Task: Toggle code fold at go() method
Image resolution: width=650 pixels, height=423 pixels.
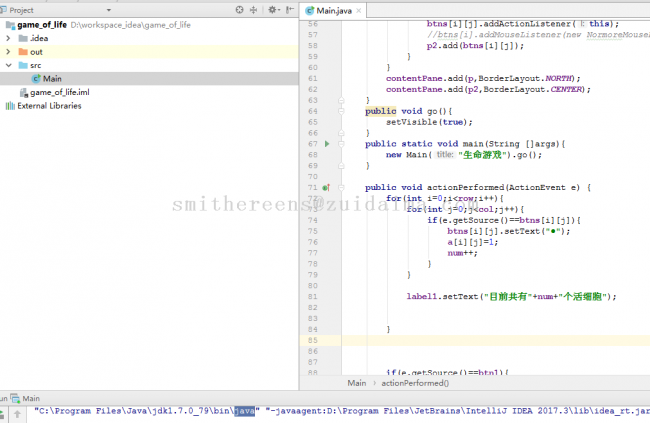Action: [x=341, y=111]
